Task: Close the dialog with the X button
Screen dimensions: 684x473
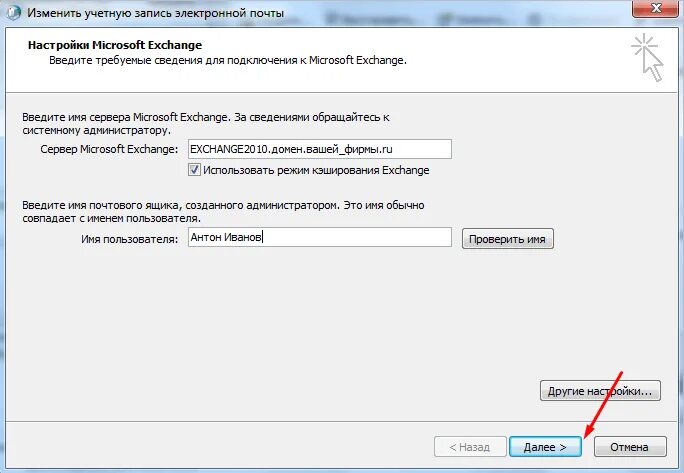Action: coord(656,9)
